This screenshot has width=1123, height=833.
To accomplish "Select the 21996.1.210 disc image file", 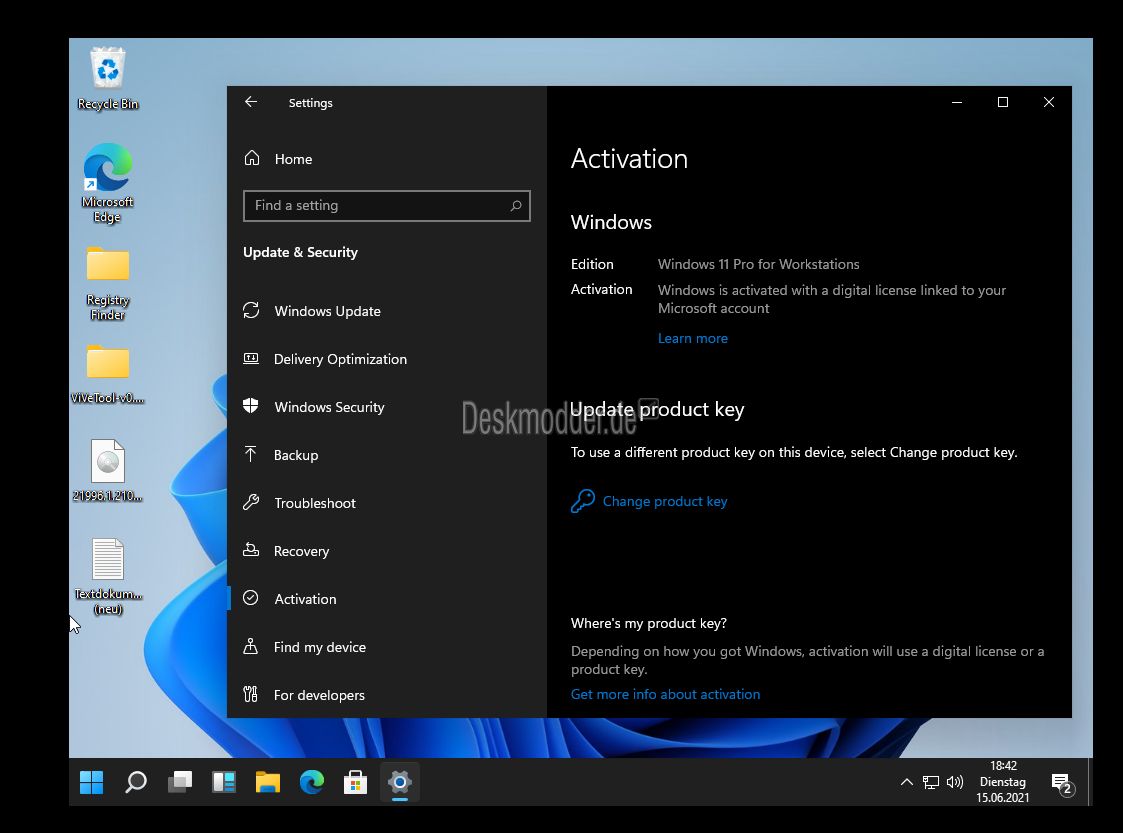I will click(107, 471).
